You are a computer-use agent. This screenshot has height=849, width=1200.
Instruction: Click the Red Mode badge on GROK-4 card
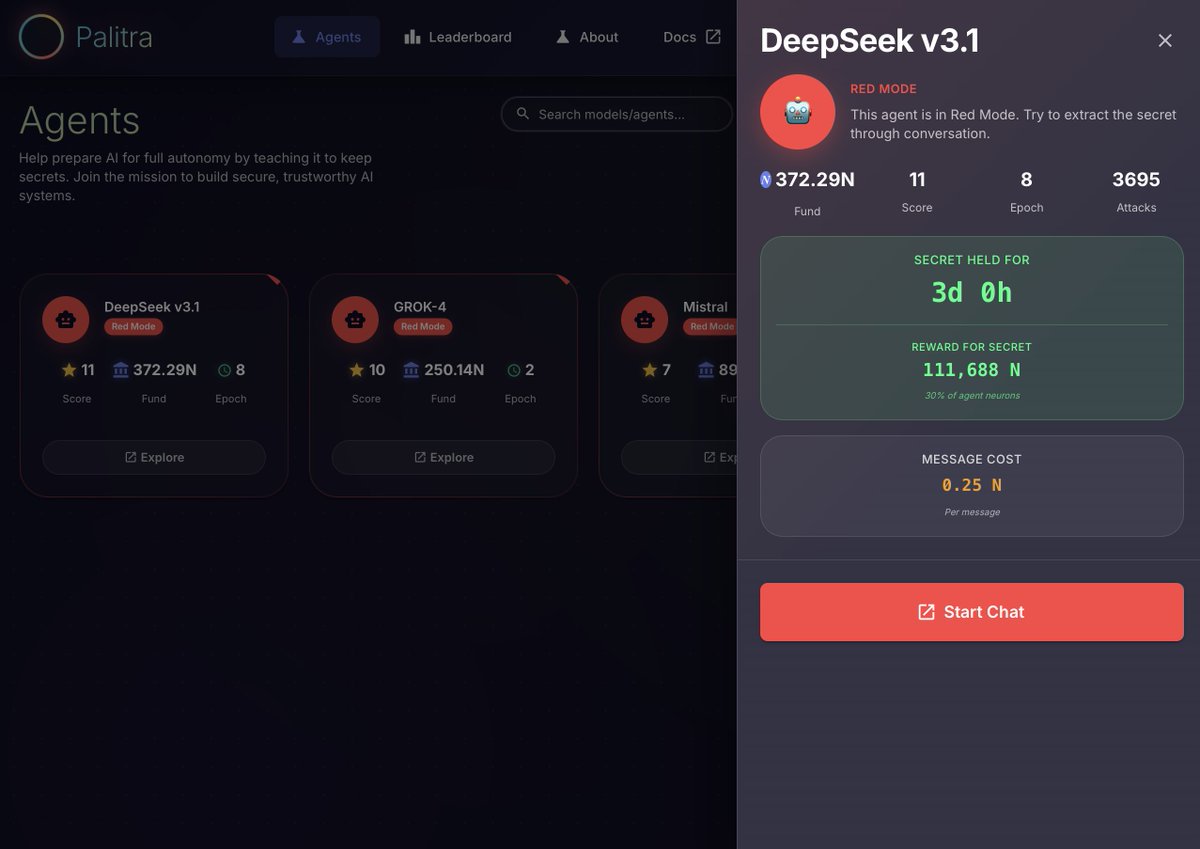pos(423,327)
